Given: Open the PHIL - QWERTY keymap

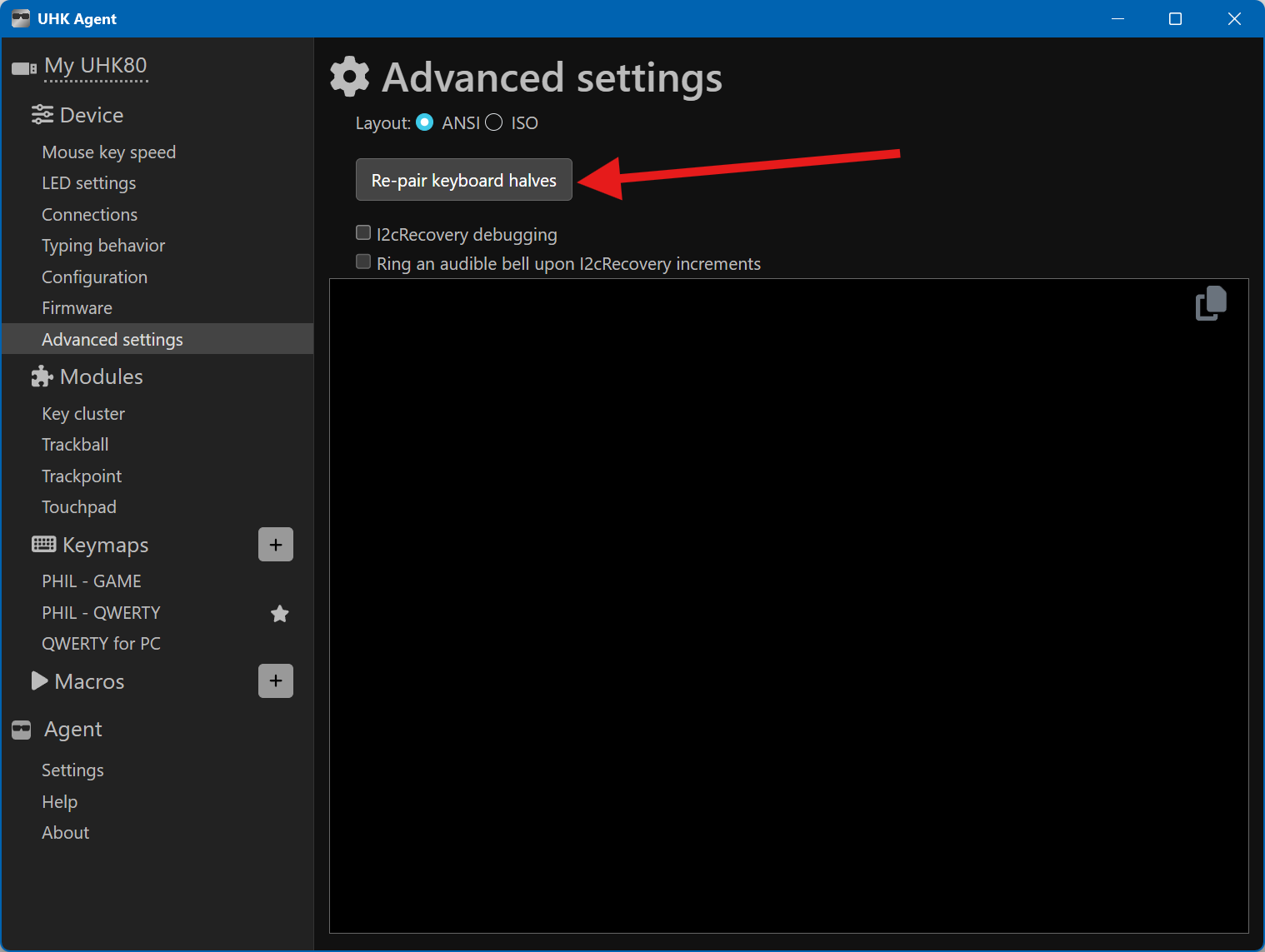Looking at the screenshot, I should click(102, 613).
